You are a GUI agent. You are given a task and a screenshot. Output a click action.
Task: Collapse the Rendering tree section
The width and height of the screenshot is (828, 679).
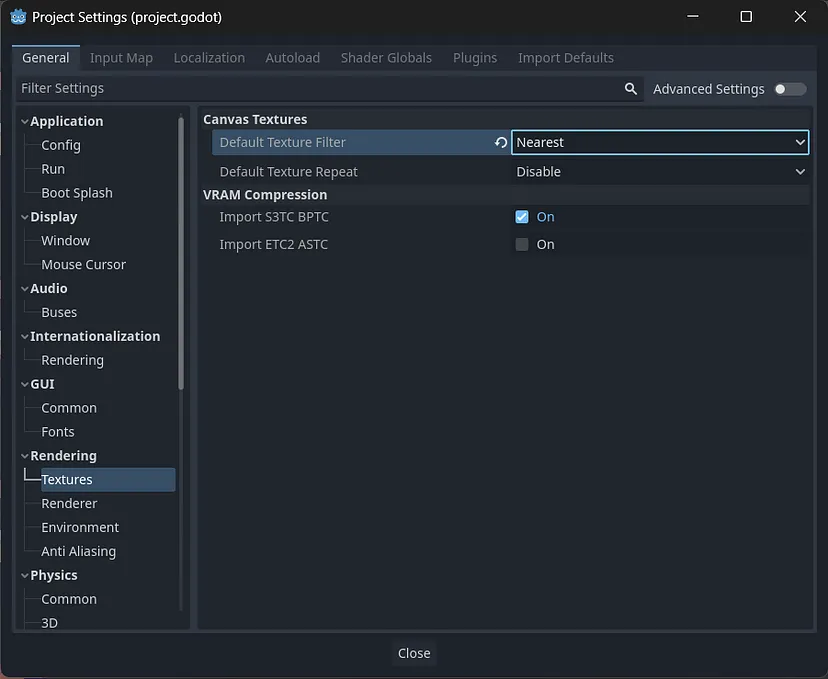click(24, 456)
